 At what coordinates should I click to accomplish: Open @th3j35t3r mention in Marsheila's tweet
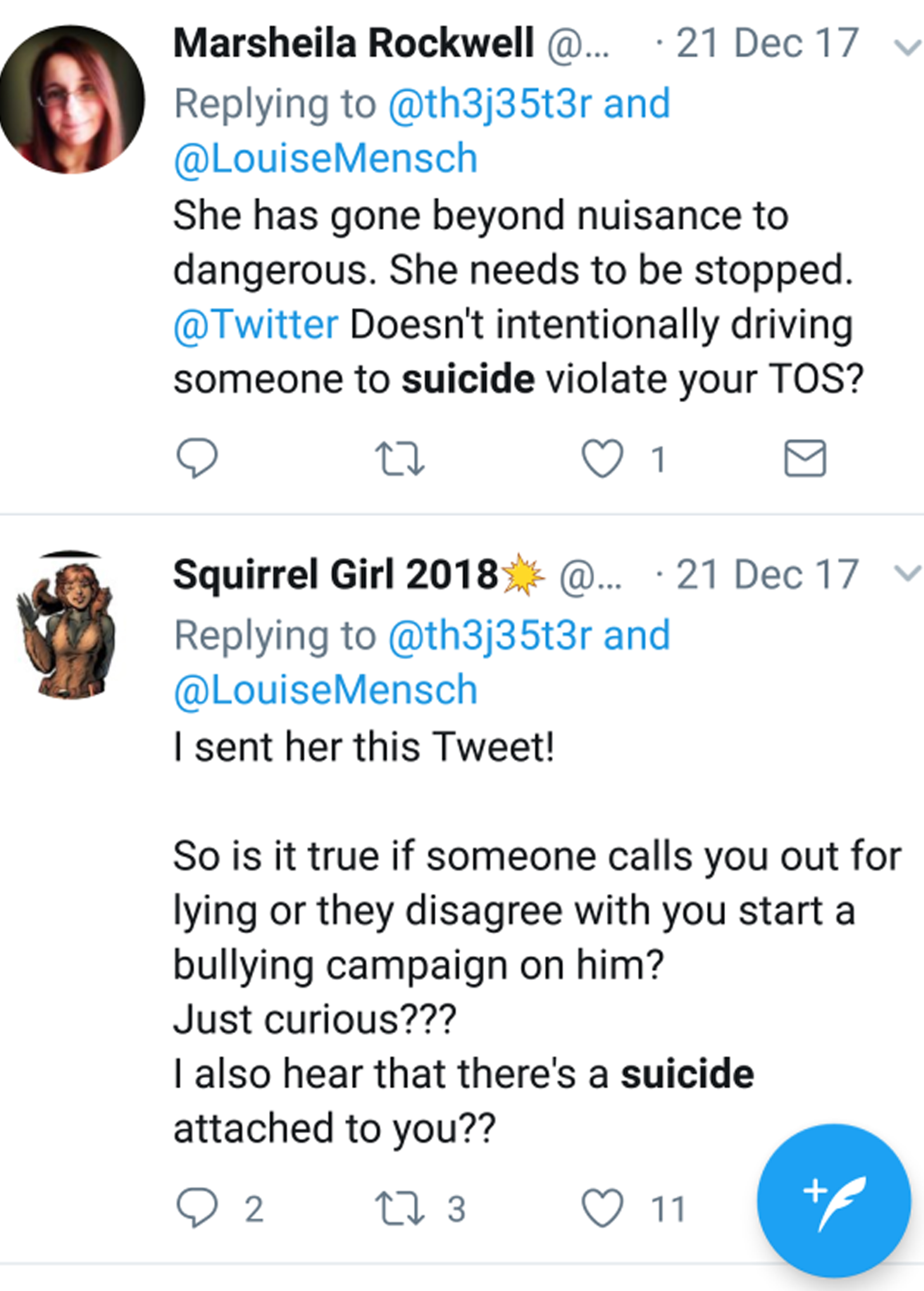pos(490,104)
